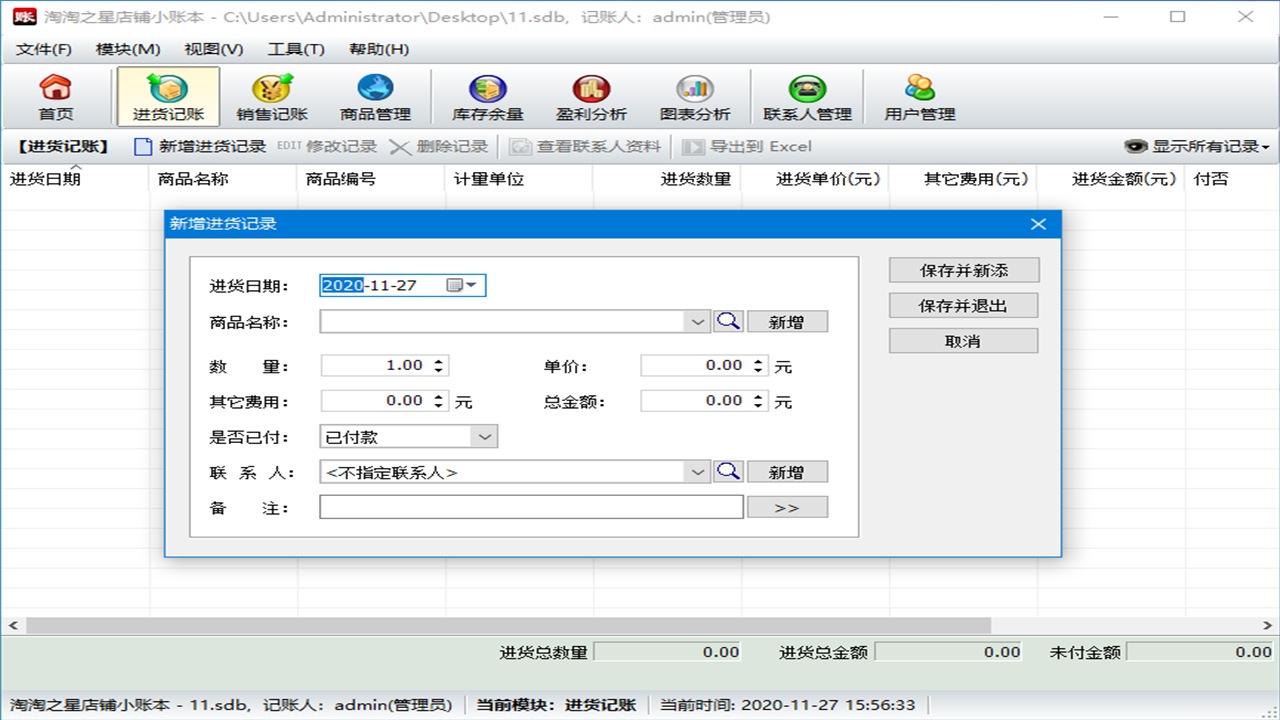Open the 联系人管理 module icon

(806, 95)
